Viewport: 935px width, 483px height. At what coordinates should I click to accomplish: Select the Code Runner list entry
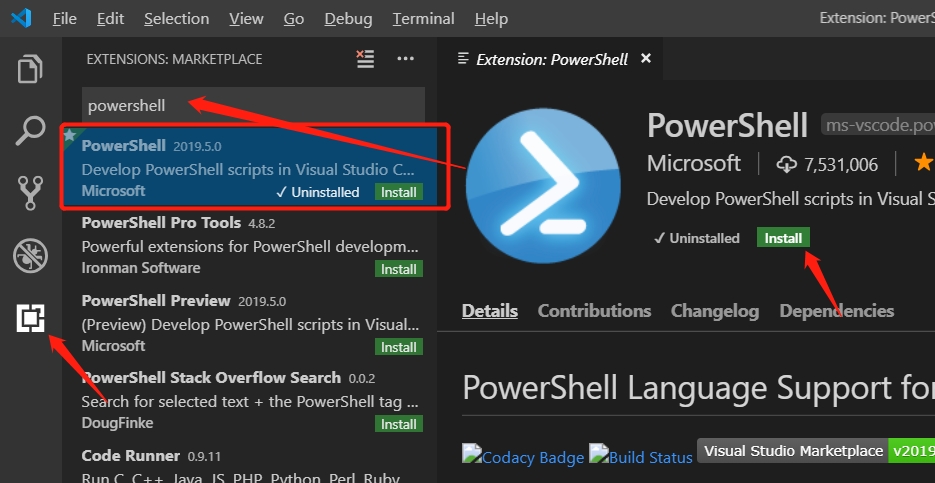pyautogui.click(x=249, y=463)
